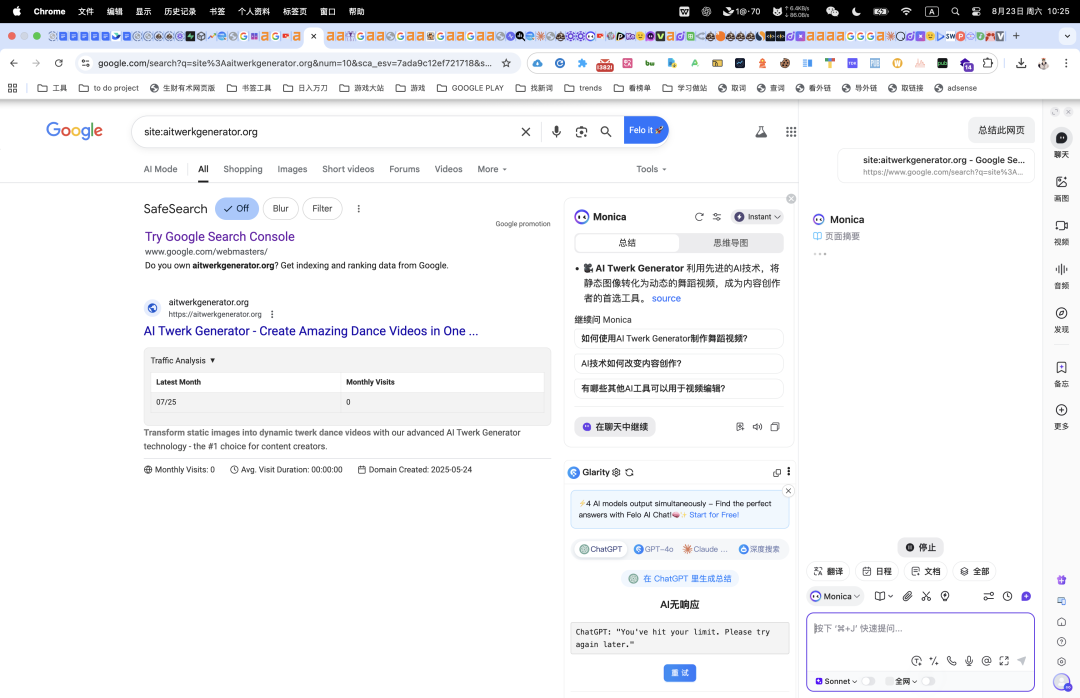Click the 在聊天中继续 continue in chat button
Image resolution: width=1080 pixels, height=698 pixels.
(615, 427)
